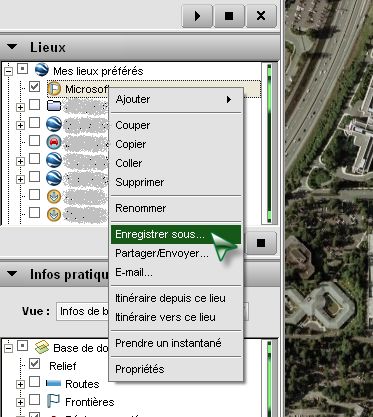Viewport: 373px width, 417px height.
Task: Open the Ajouter submenu
Action: (176, 99)
